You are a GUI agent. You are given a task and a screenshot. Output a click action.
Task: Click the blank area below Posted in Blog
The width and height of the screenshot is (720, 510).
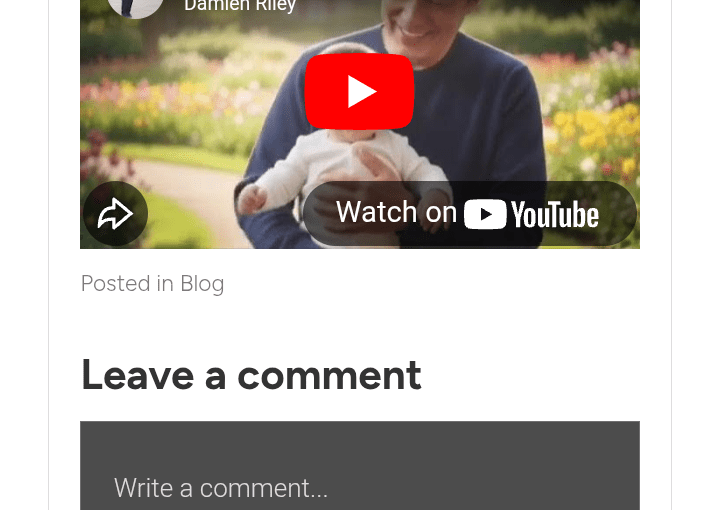tap(360, 324)
